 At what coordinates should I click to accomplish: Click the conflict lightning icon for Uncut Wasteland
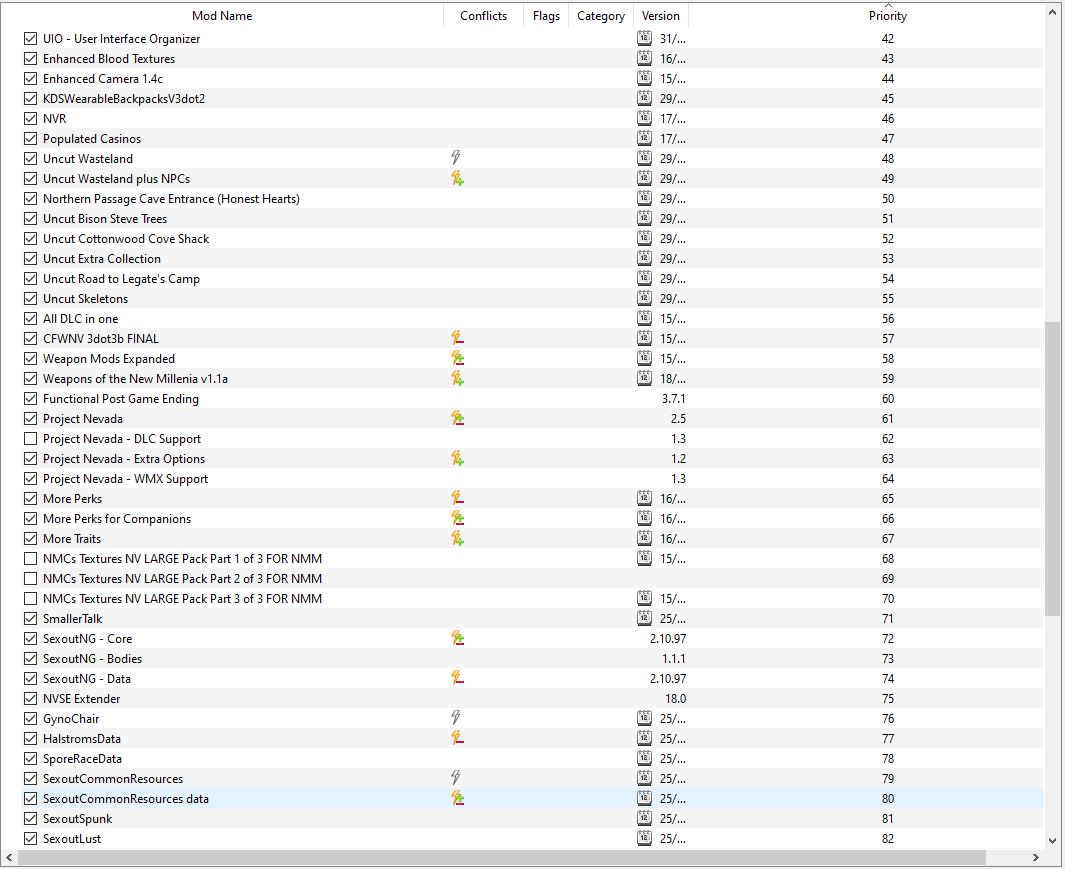click(456, 158)
